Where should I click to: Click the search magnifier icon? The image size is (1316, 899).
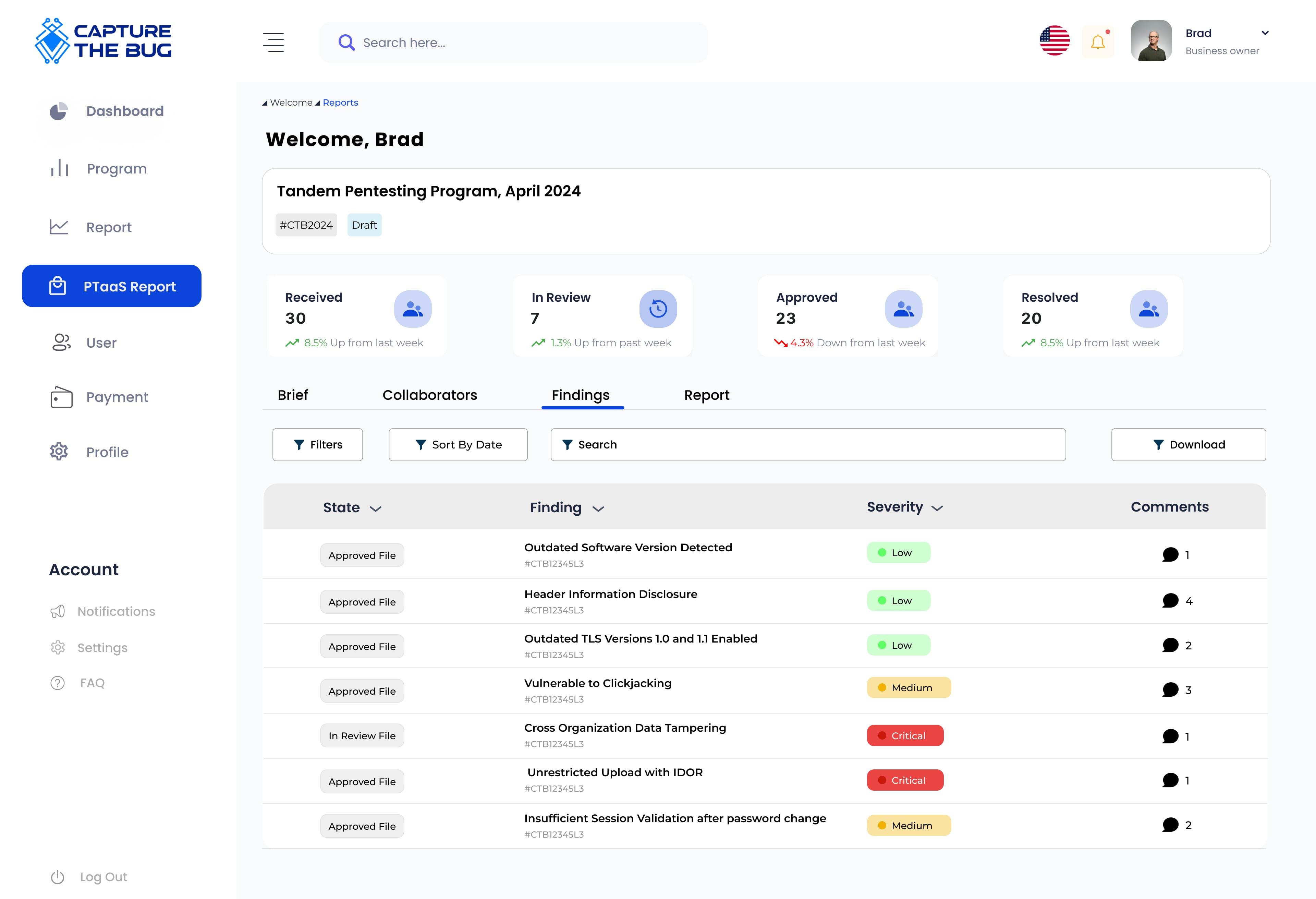[346, 43]
